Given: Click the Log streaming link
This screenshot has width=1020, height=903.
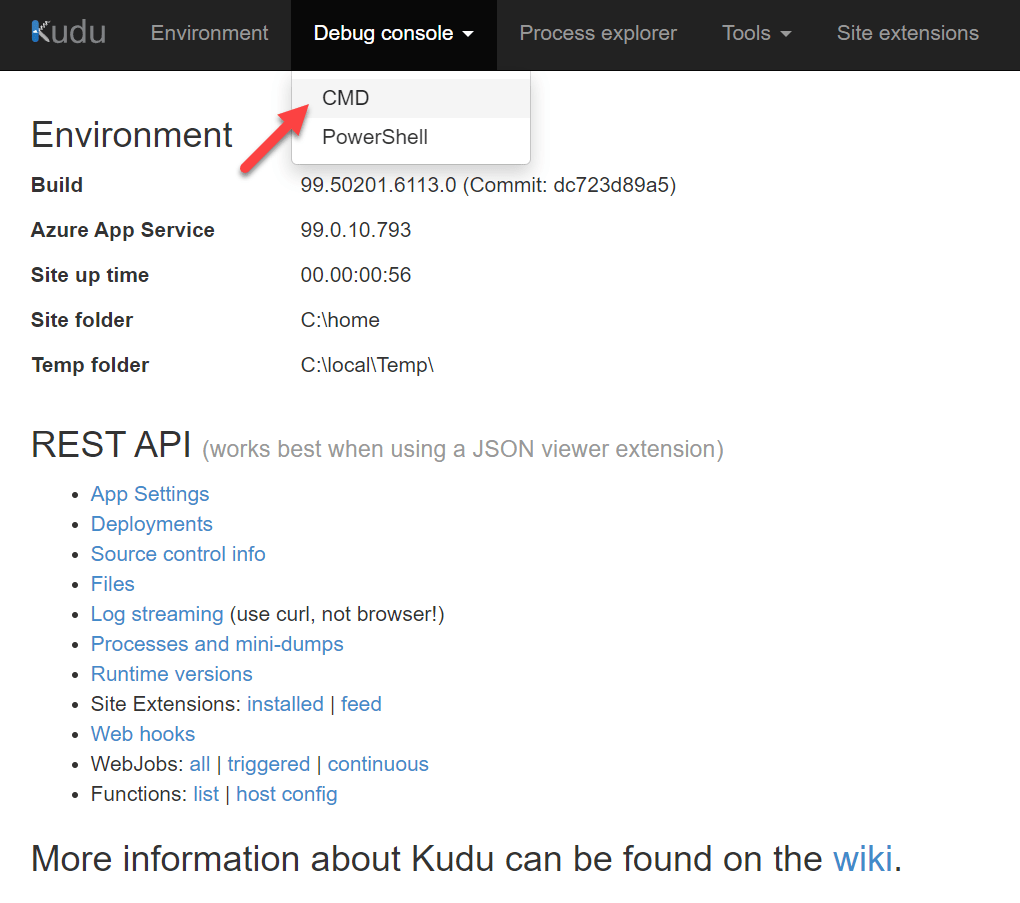Looking at the screenshot, I should (x=157, y=614).
